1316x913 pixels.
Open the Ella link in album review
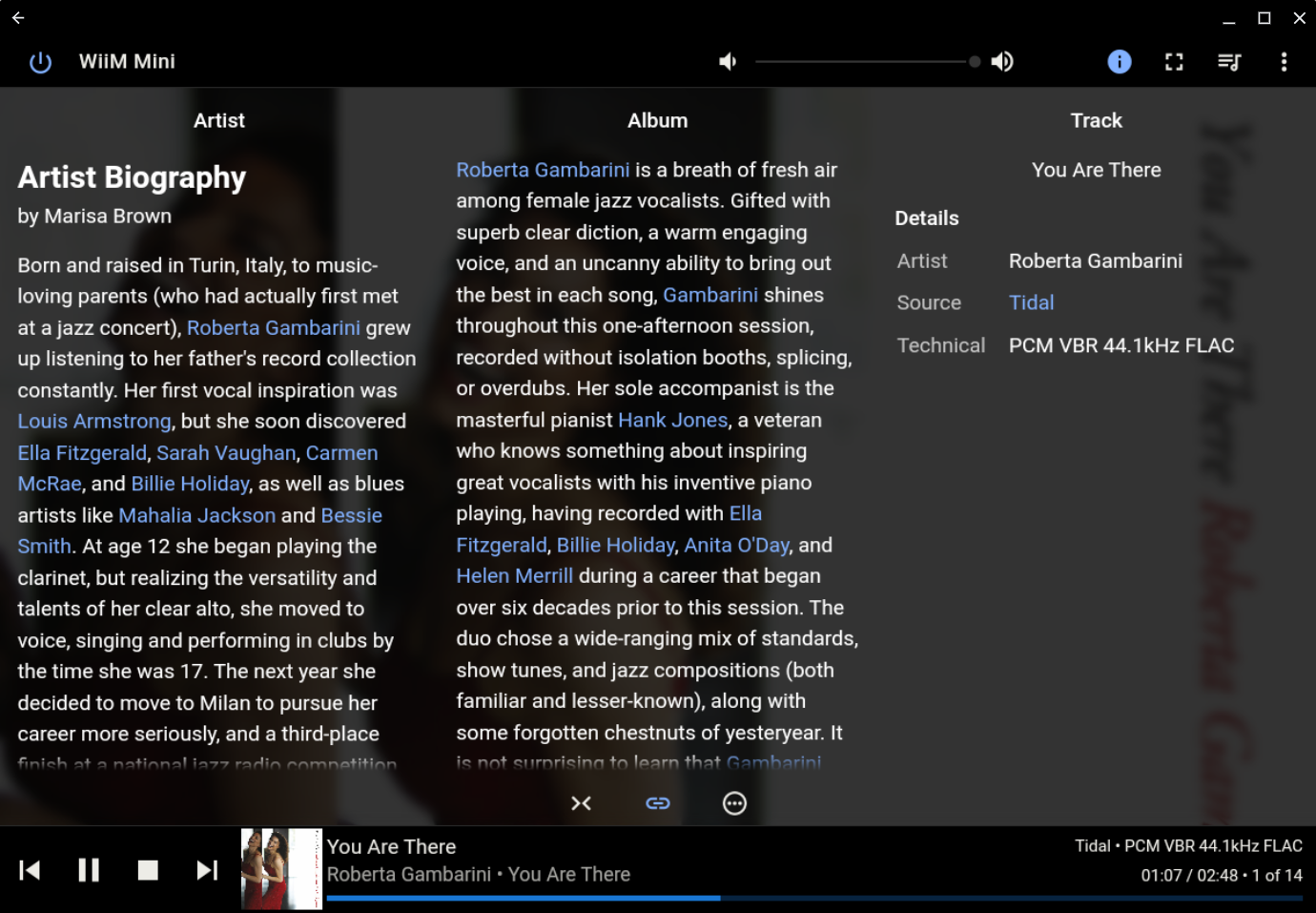[746, 513]
